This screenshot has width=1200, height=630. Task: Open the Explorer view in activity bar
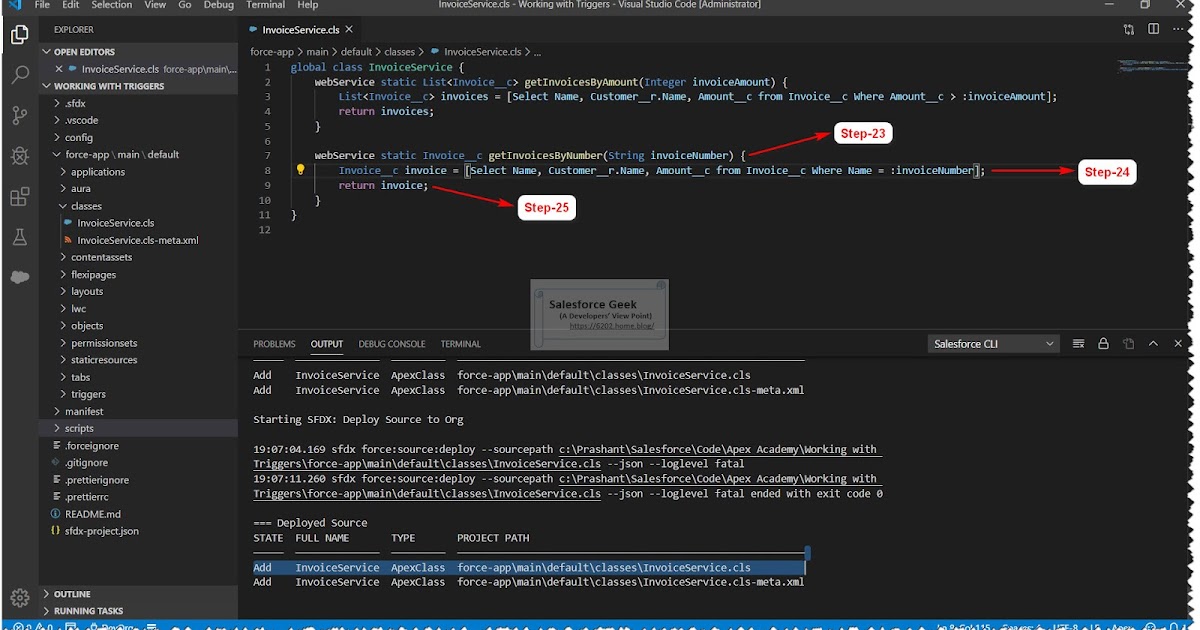(19, 34)
